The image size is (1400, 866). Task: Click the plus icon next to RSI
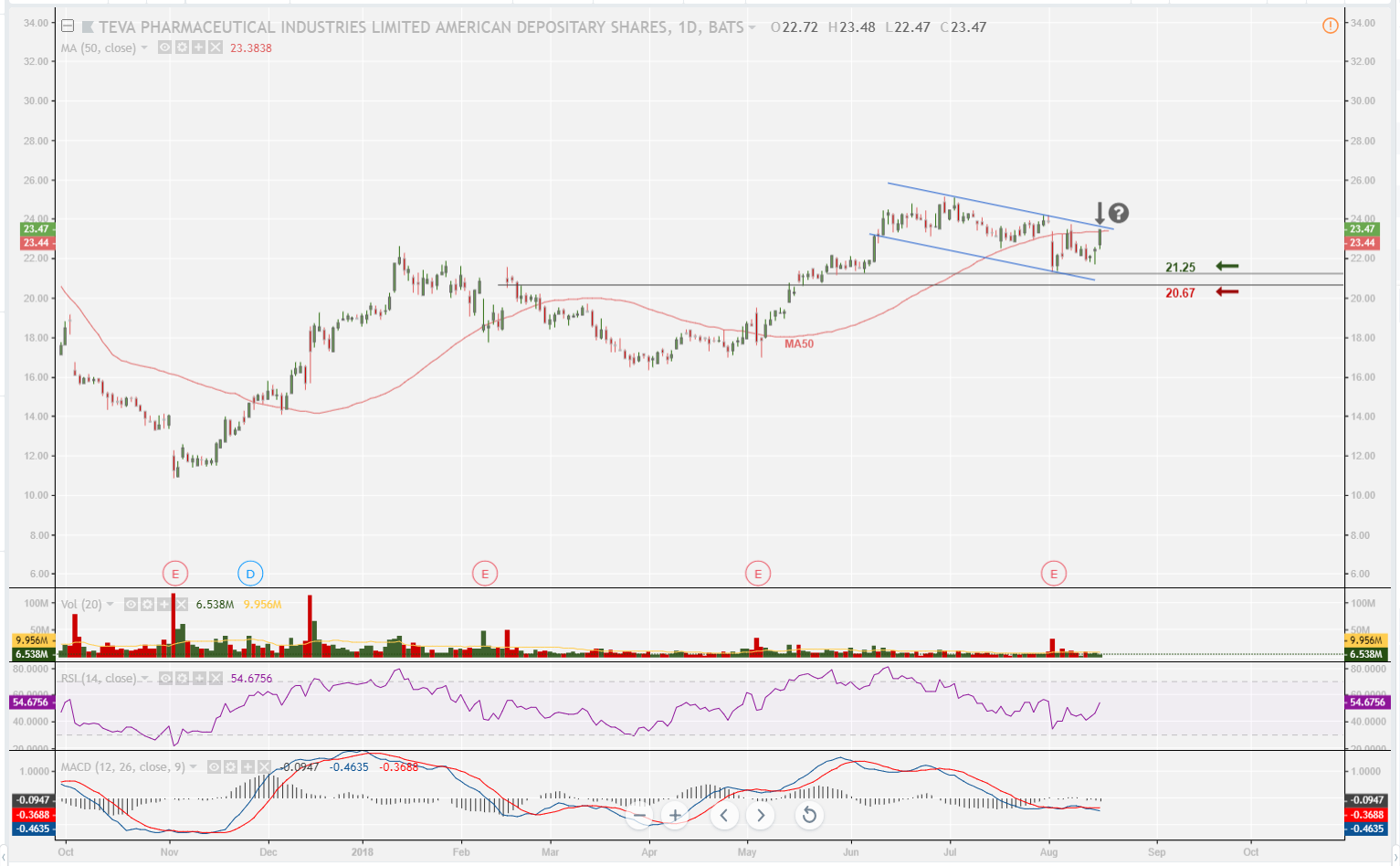tap(198, 678)
